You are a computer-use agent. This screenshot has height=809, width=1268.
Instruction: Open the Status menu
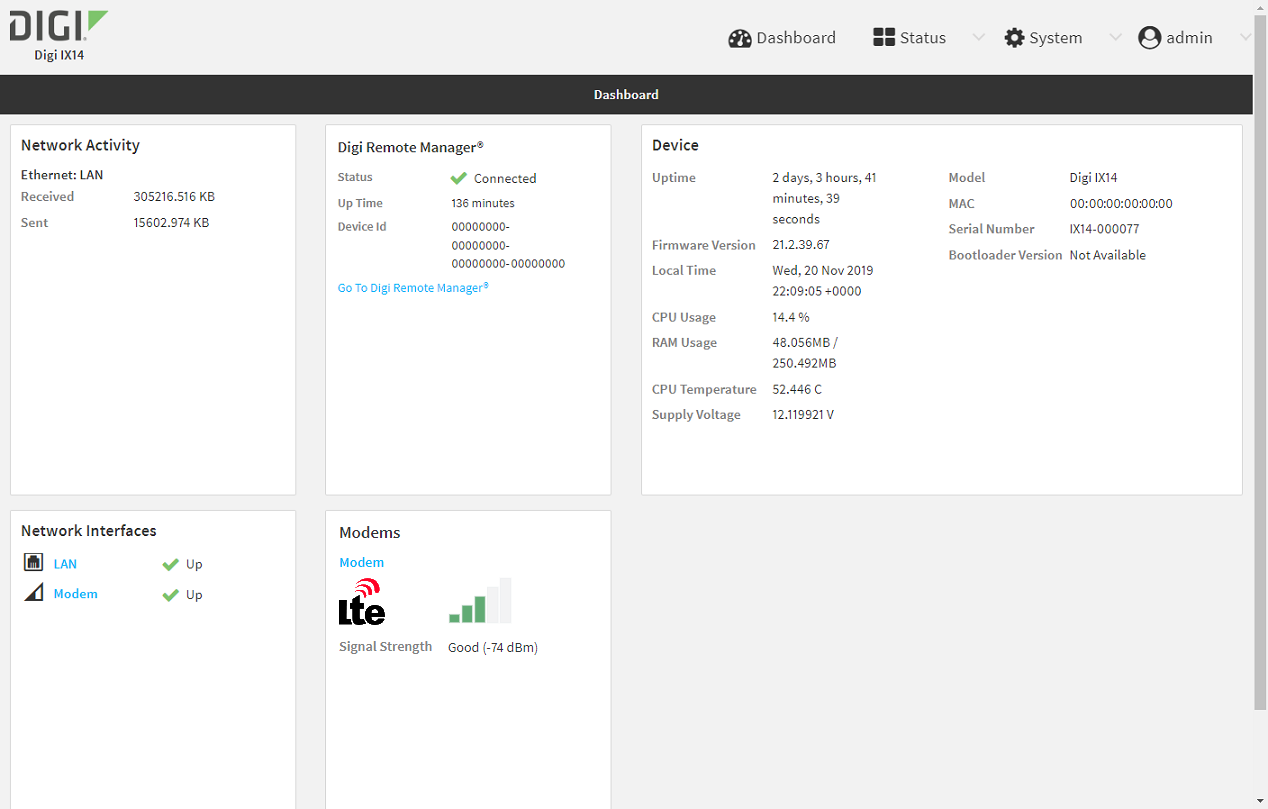click(922, 38)
